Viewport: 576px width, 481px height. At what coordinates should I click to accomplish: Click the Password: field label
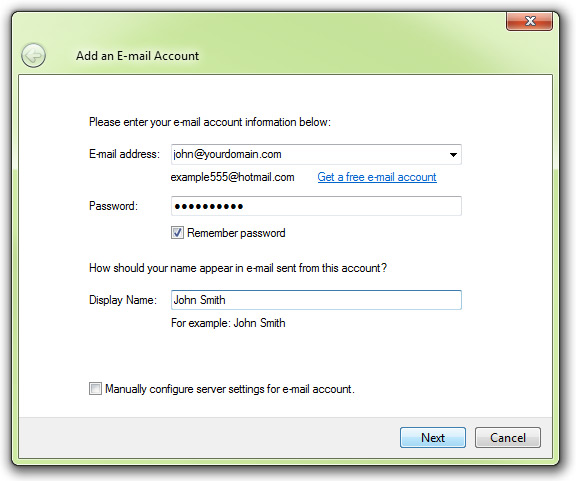(x=114, y=206)
